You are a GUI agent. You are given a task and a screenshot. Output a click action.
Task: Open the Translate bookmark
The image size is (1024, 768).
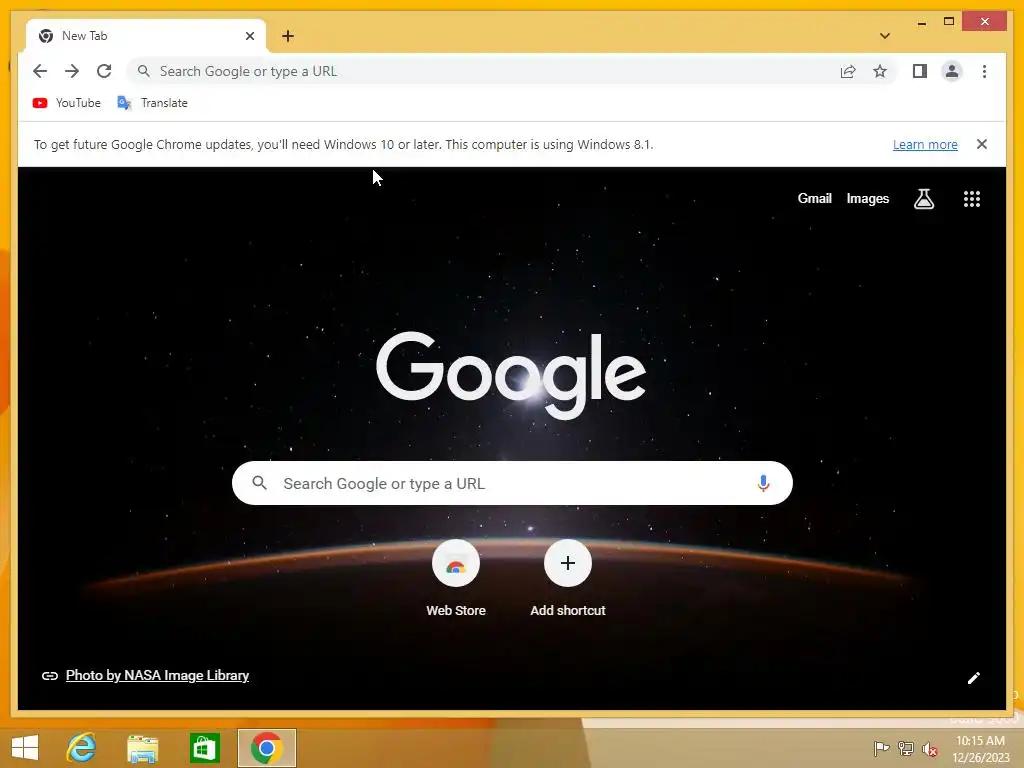pyautogui.click(x=152, y=103)
